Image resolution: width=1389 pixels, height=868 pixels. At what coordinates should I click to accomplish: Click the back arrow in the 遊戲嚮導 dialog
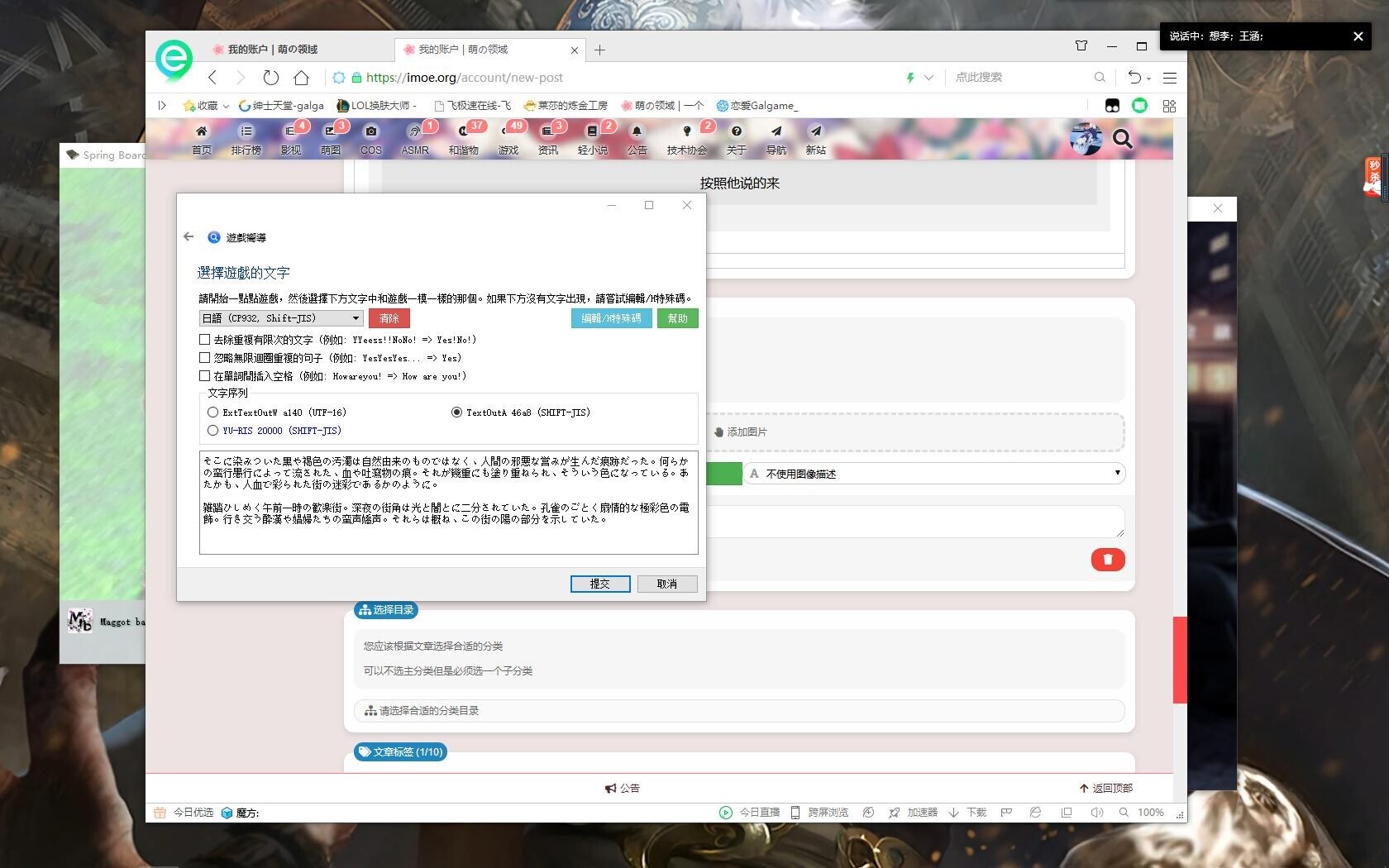[x=189, y=237]
